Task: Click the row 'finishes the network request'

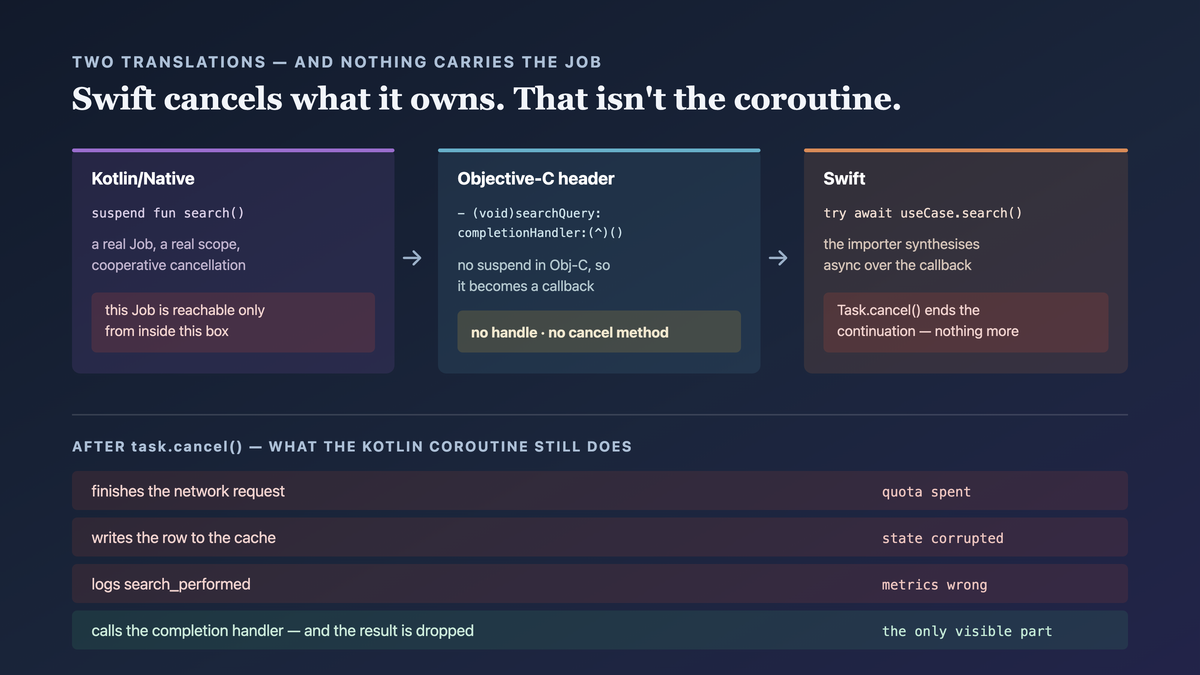Action: [600, 491]
